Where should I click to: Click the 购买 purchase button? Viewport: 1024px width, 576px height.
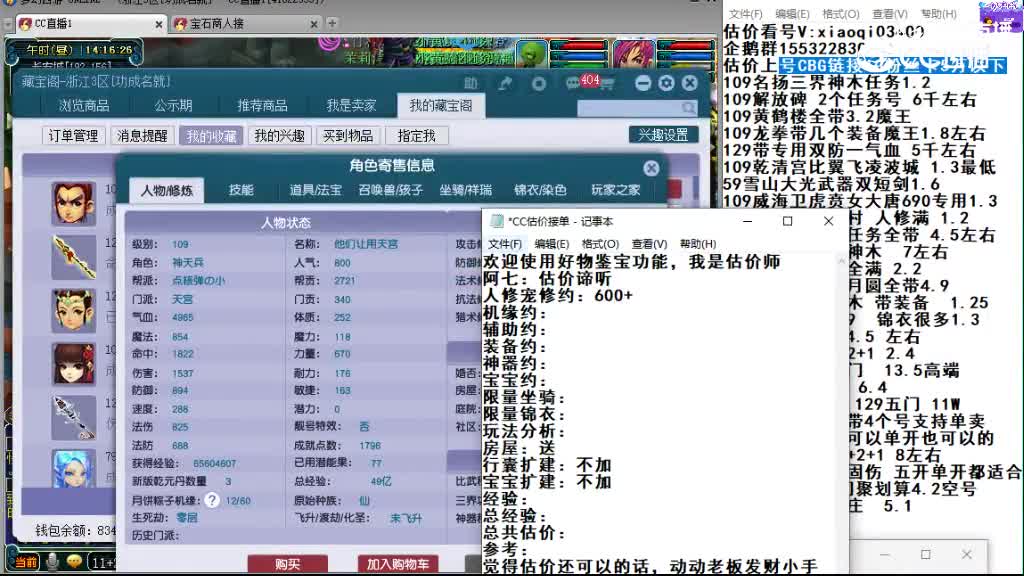click(287, 563)
